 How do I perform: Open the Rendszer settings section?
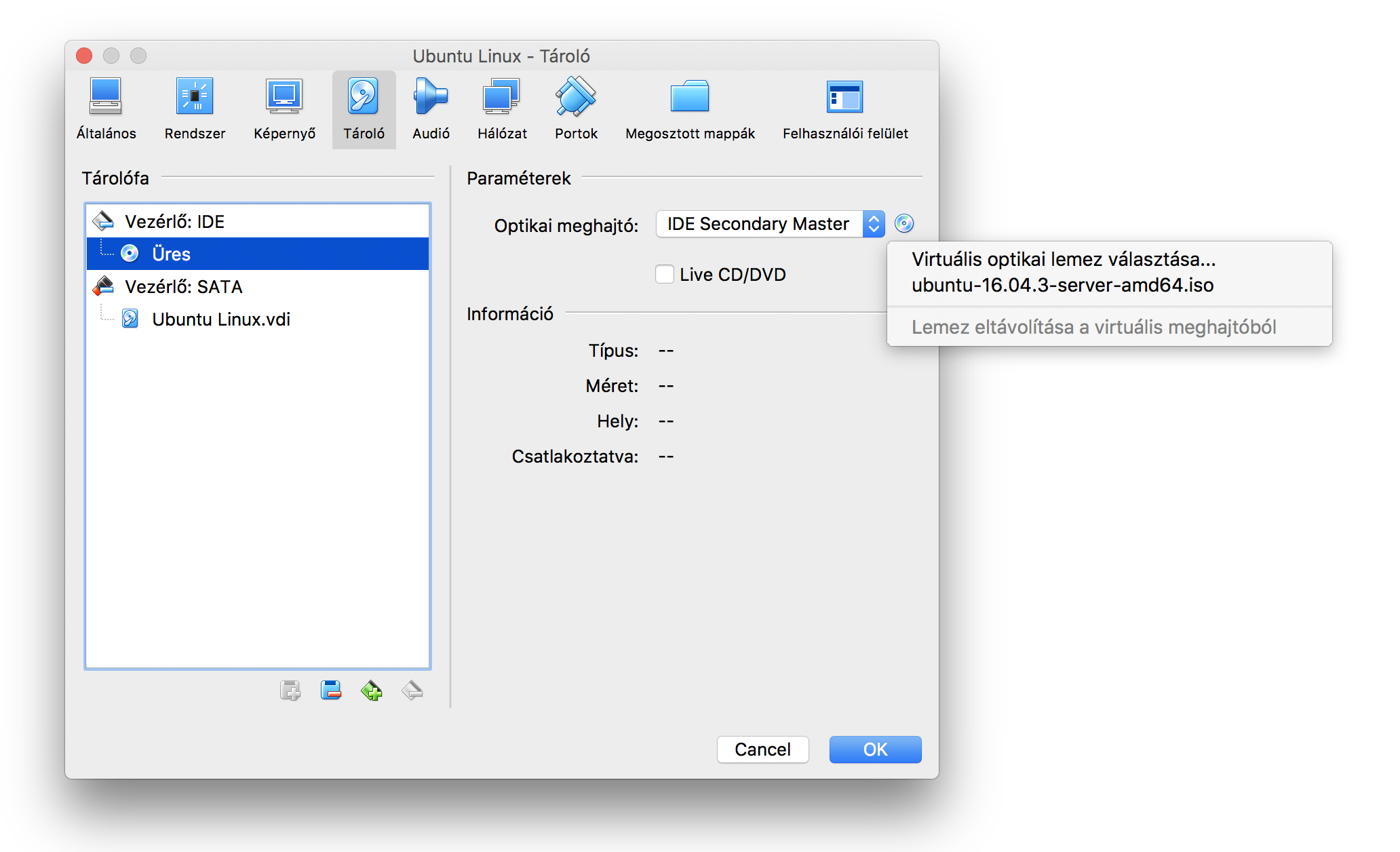coord(195,109)
